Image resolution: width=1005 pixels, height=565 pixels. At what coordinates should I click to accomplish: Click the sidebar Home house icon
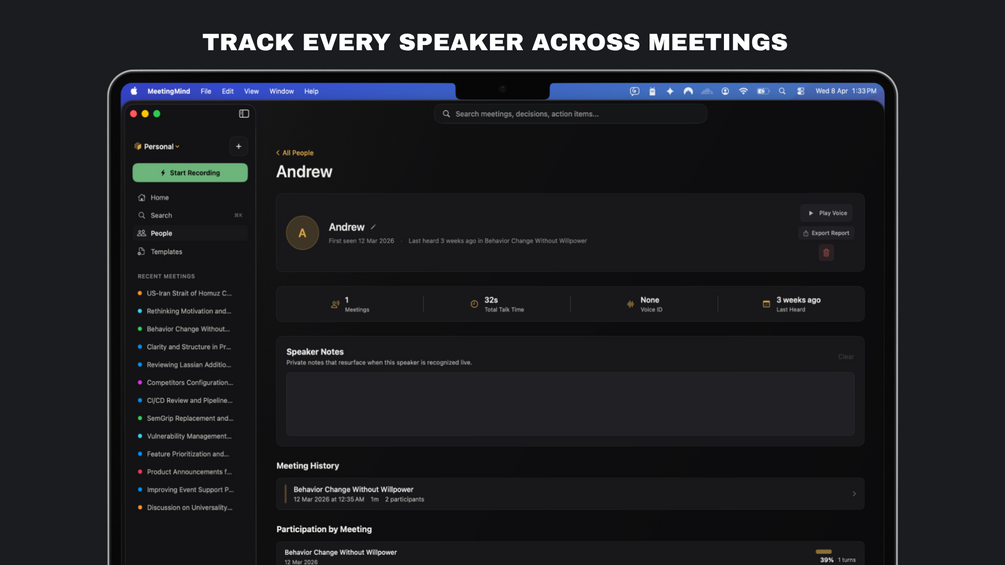click(142, 197)
